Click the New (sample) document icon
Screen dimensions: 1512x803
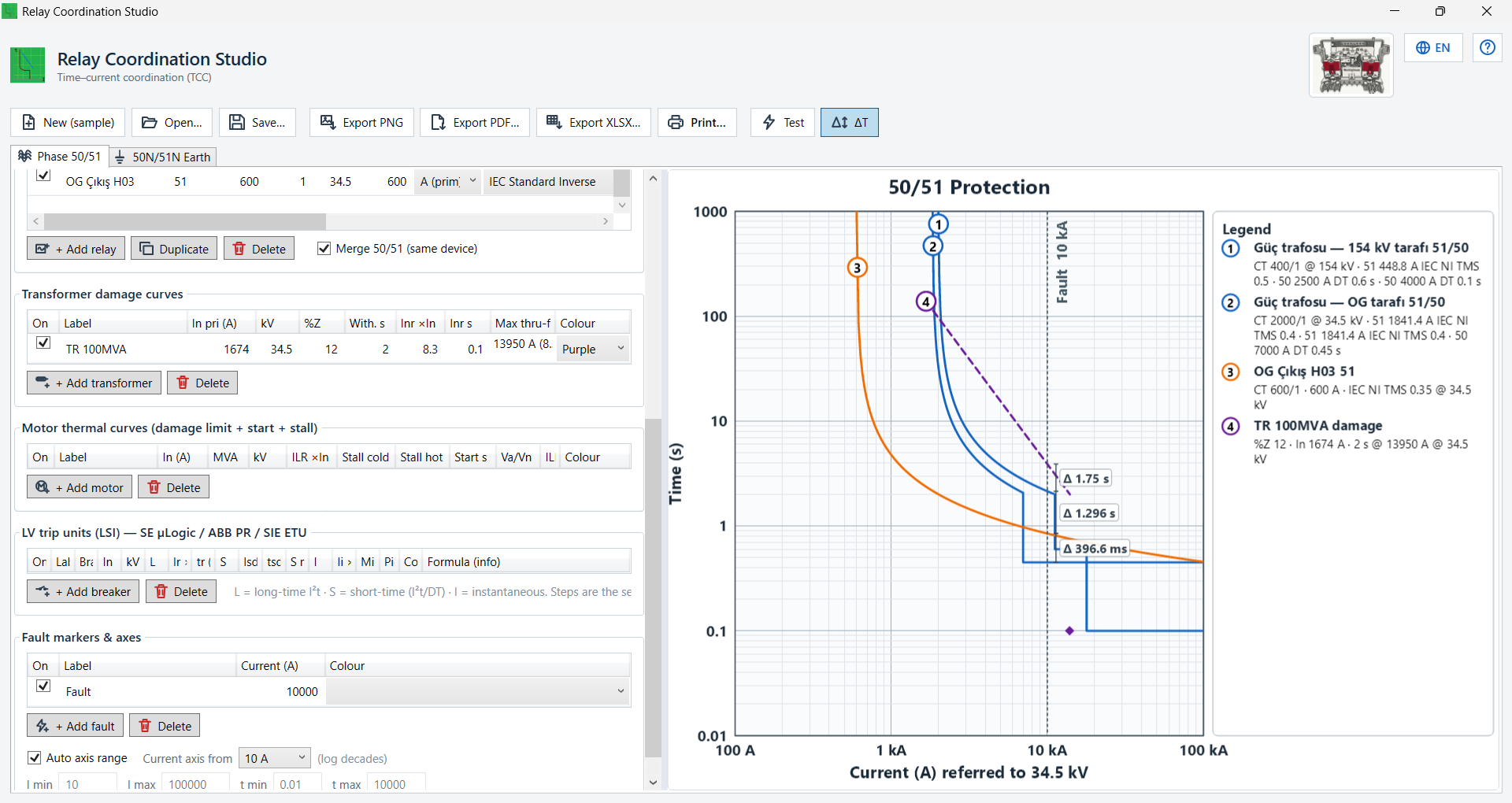tap(29, 123)
